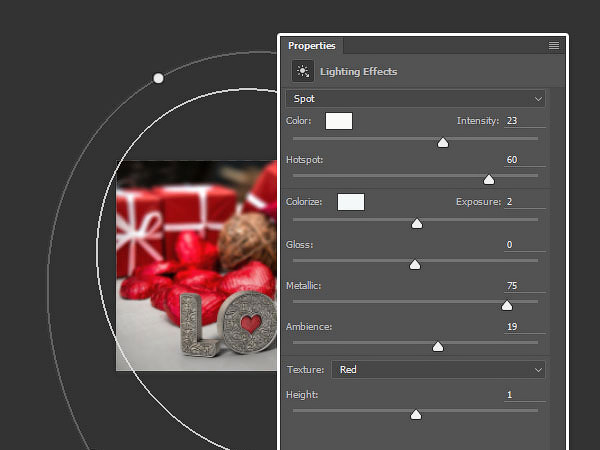Click the Lighting Effects title text
Image resolution: width=600 pixels, height=450 pixels.
(x=359, y=72)
